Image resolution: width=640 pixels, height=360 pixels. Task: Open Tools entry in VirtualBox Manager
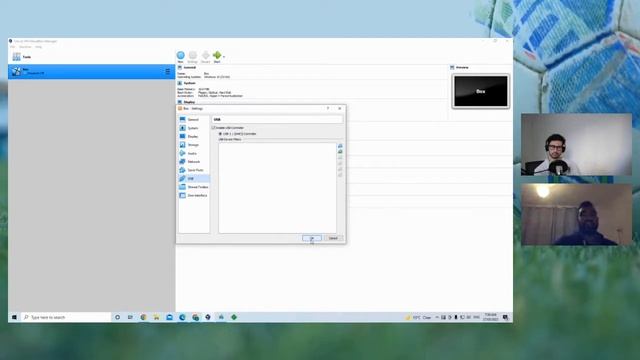(91, 57)
